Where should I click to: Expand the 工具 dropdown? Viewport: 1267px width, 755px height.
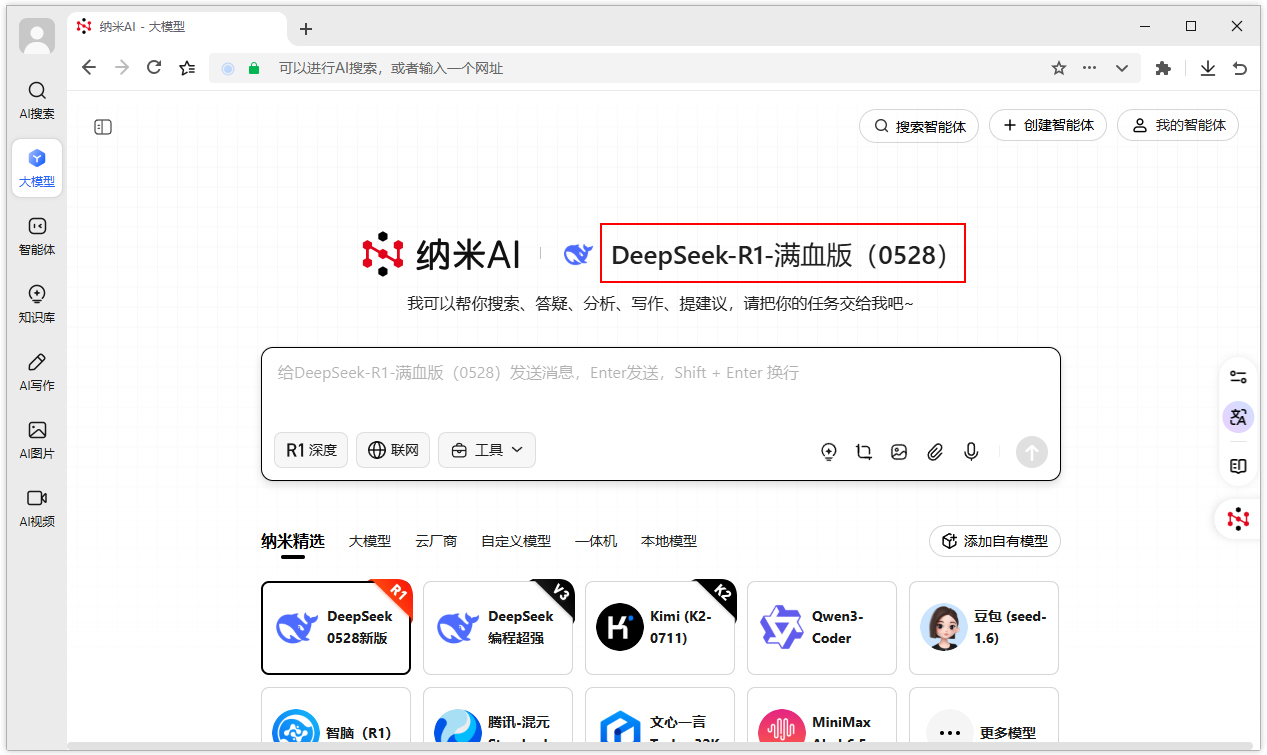coord(487,450)
